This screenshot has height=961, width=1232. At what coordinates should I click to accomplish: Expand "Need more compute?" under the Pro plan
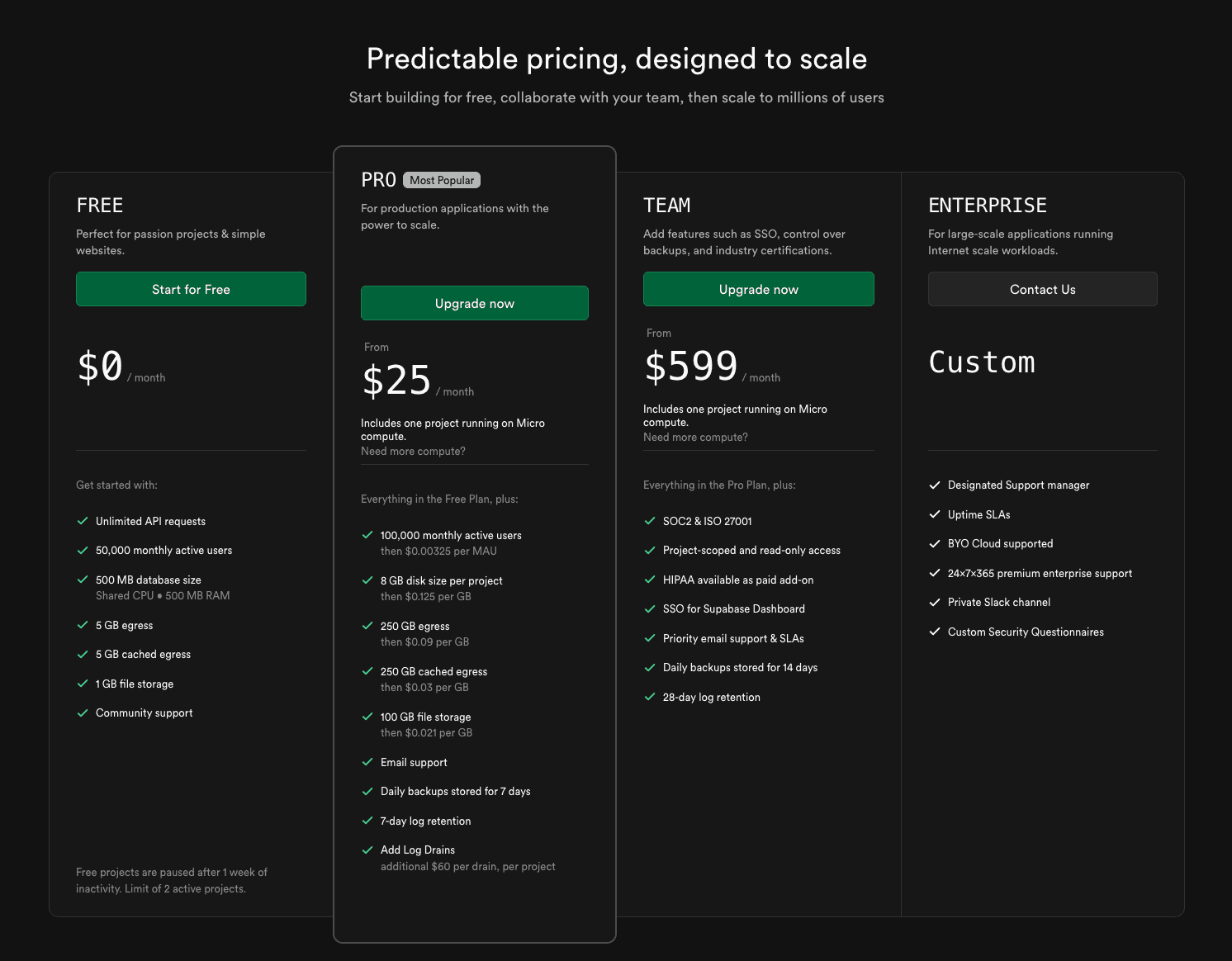(414, 451)
